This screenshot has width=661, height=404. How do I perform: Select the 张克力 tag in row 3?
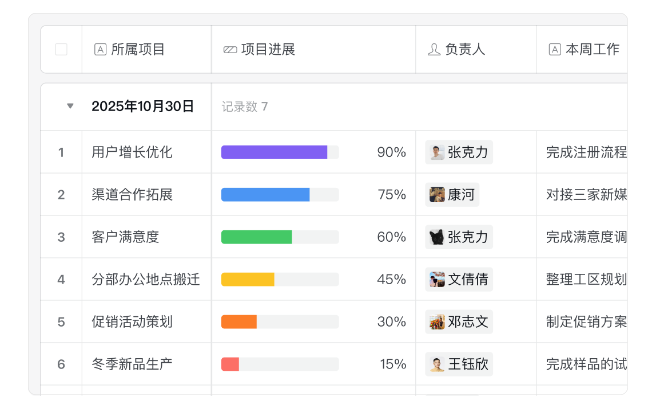459,237
